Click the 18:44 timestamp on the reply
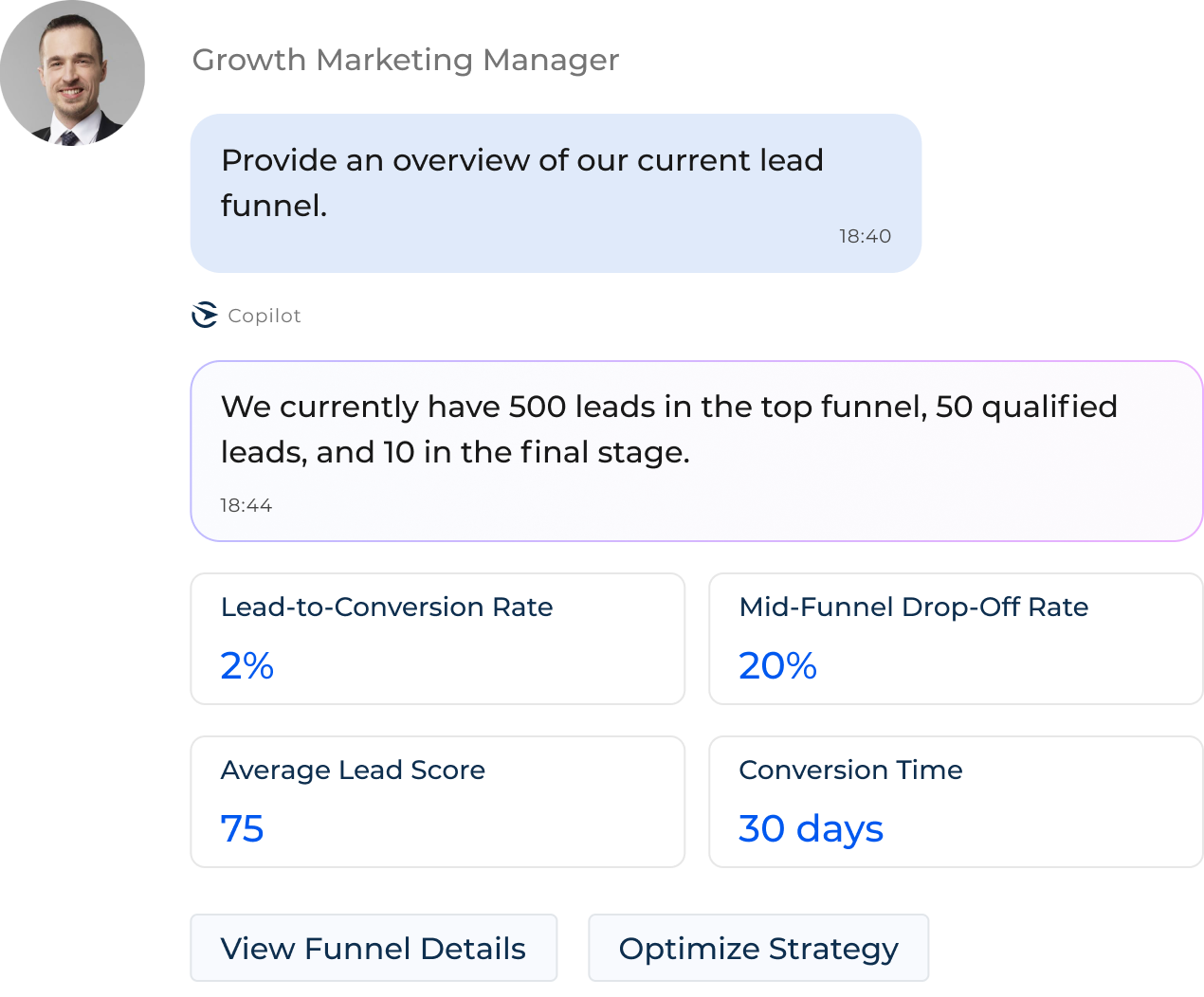Screen dimensions: 1204x997 [x=245, y=505]
